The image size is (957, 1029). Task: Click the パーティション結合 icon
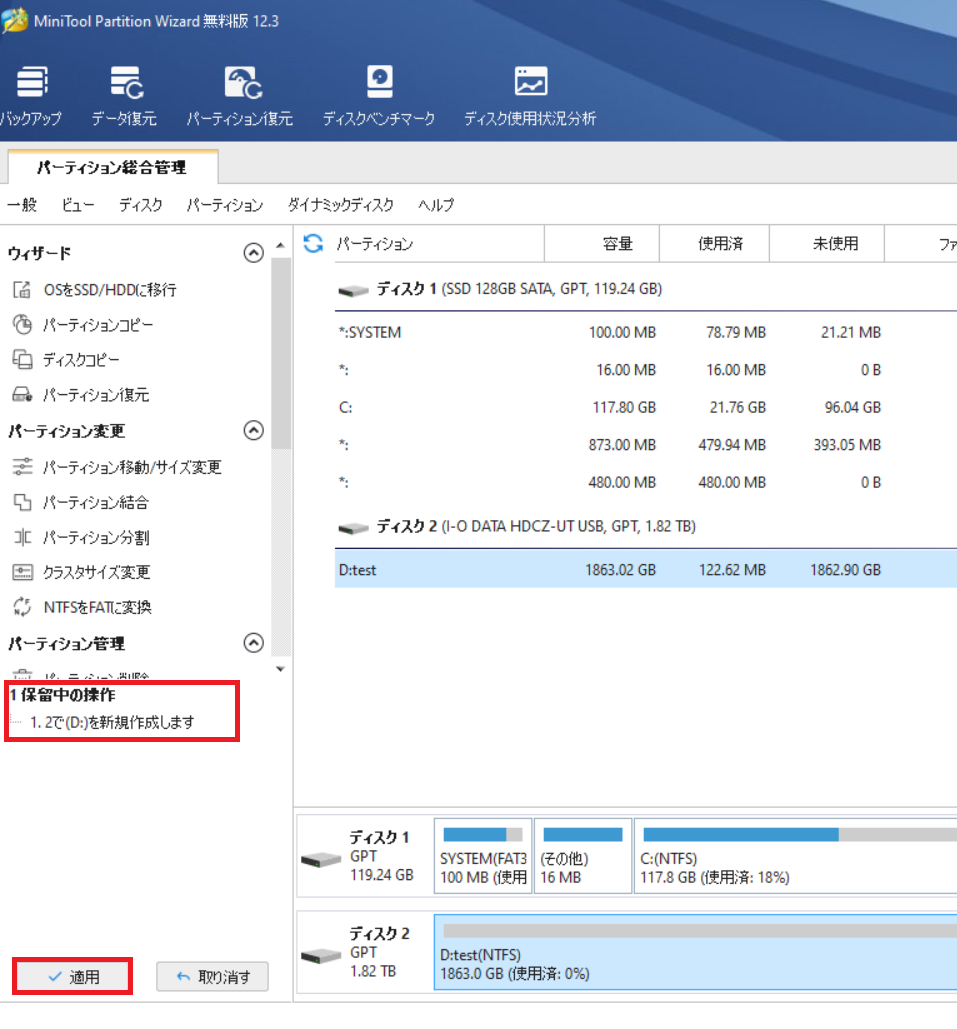click(x=22, y=502)
